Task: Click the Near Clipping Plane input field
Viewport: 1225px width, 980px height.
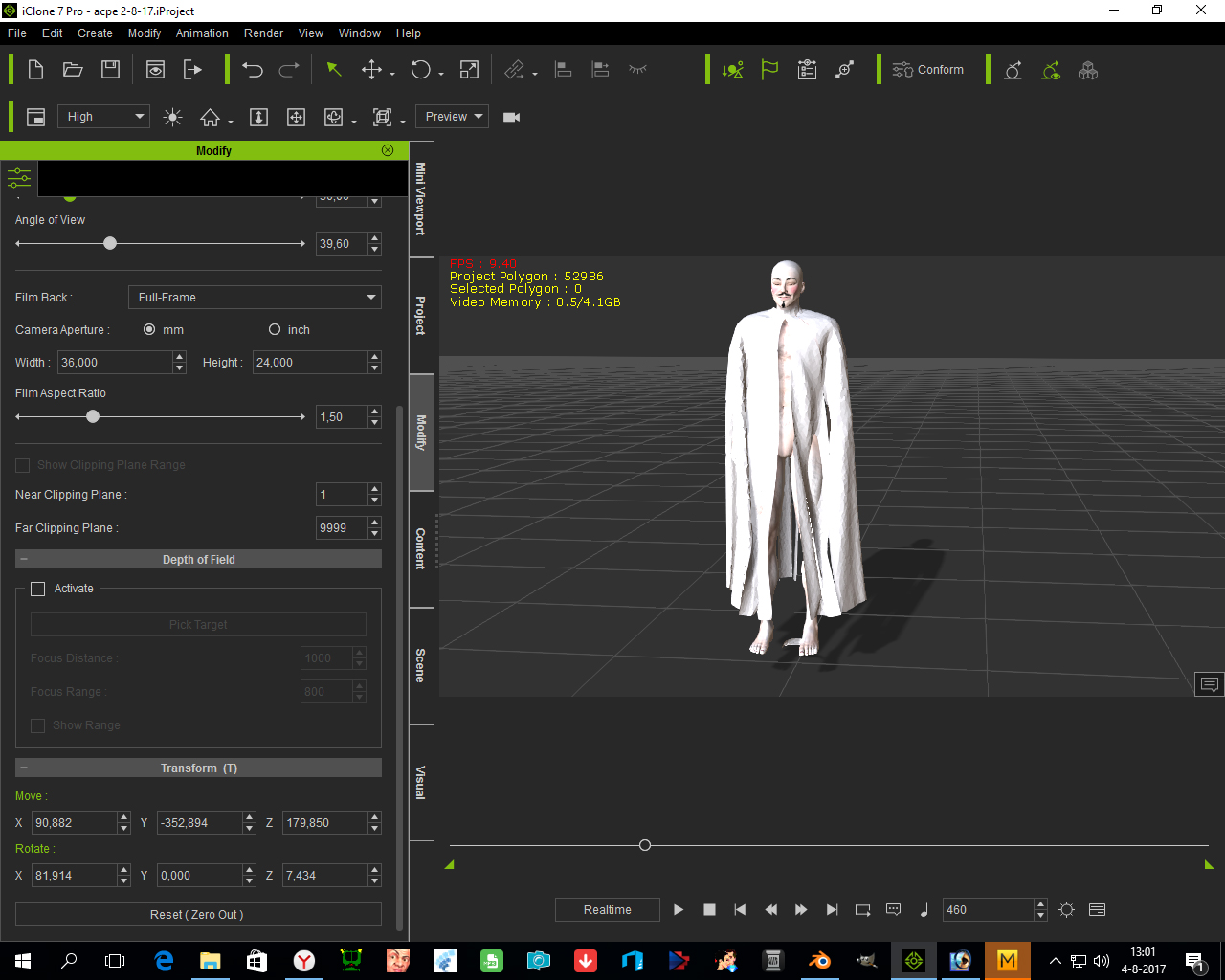Action: 342,495
